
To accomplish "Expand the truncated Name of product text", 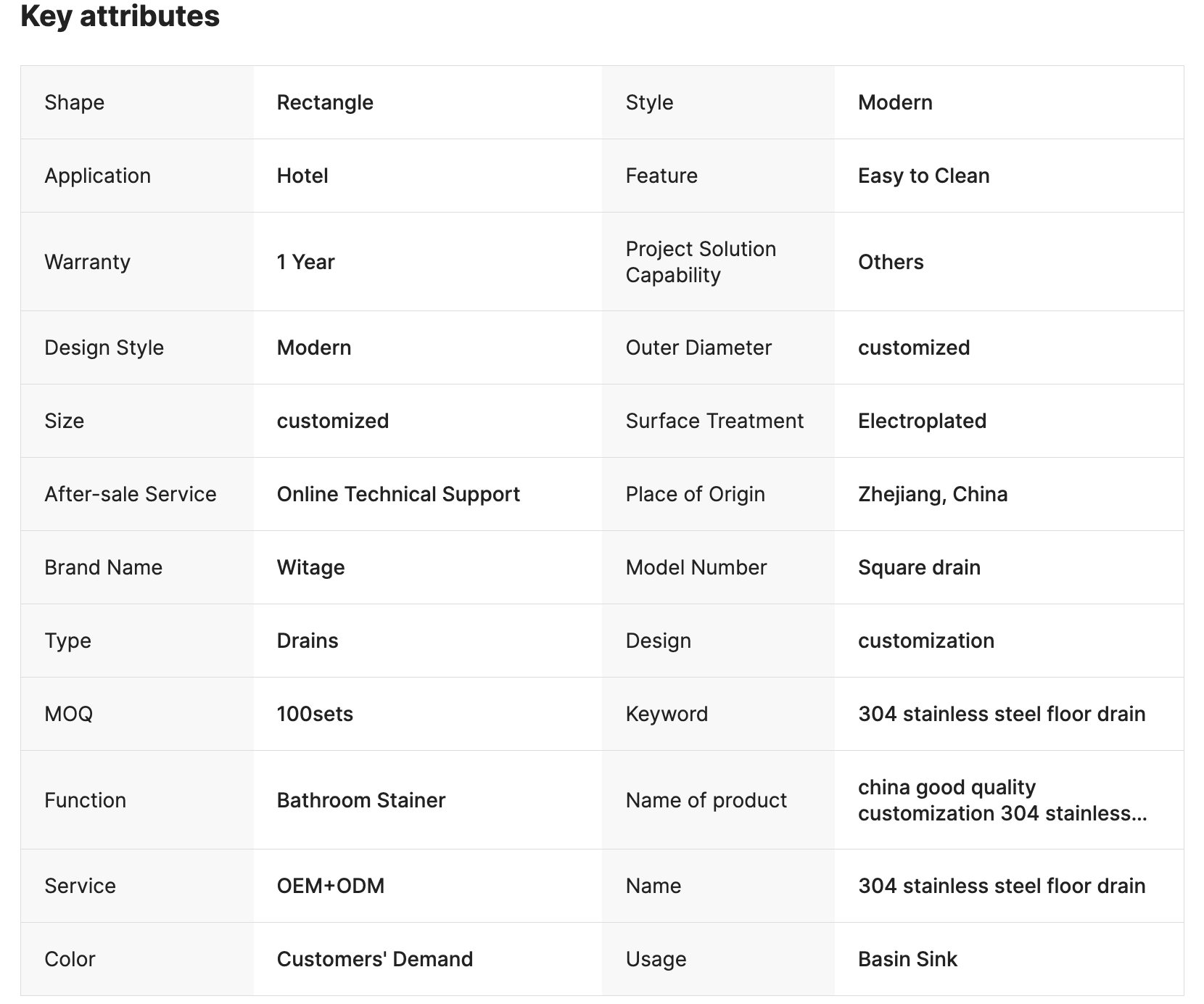I will (1002, 800).
